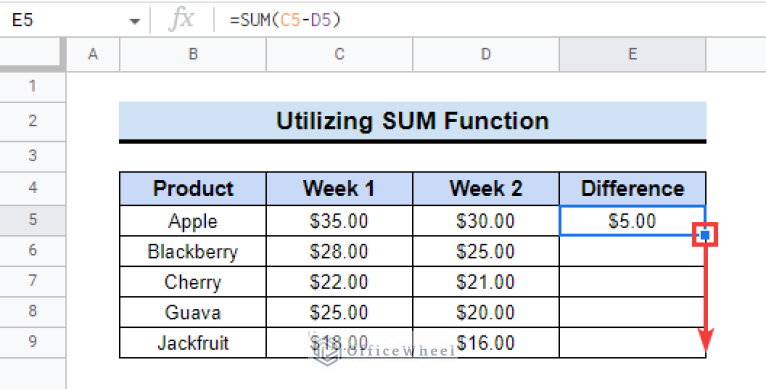Select the $5.00 difference cell
766x389 pixels.
click(633, 221)
